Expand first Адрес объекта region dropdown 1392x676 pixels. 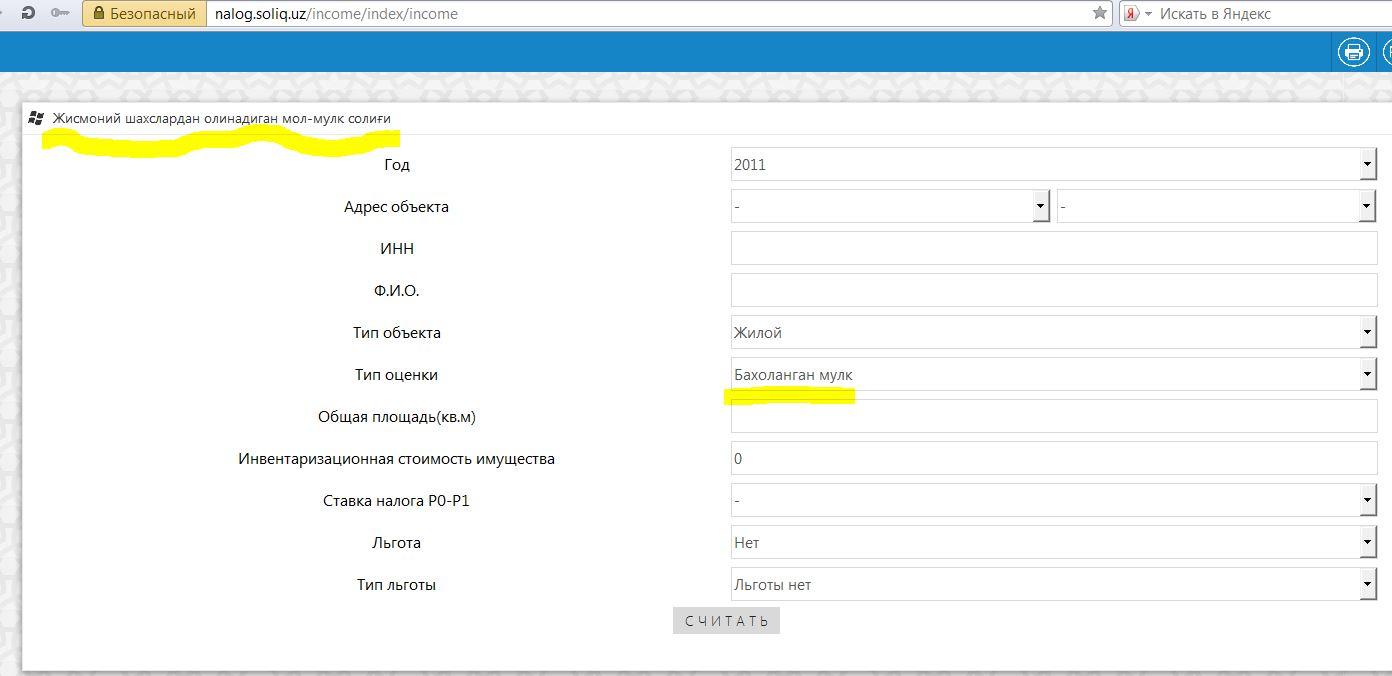pyautogui.click(x=890, y=207)
